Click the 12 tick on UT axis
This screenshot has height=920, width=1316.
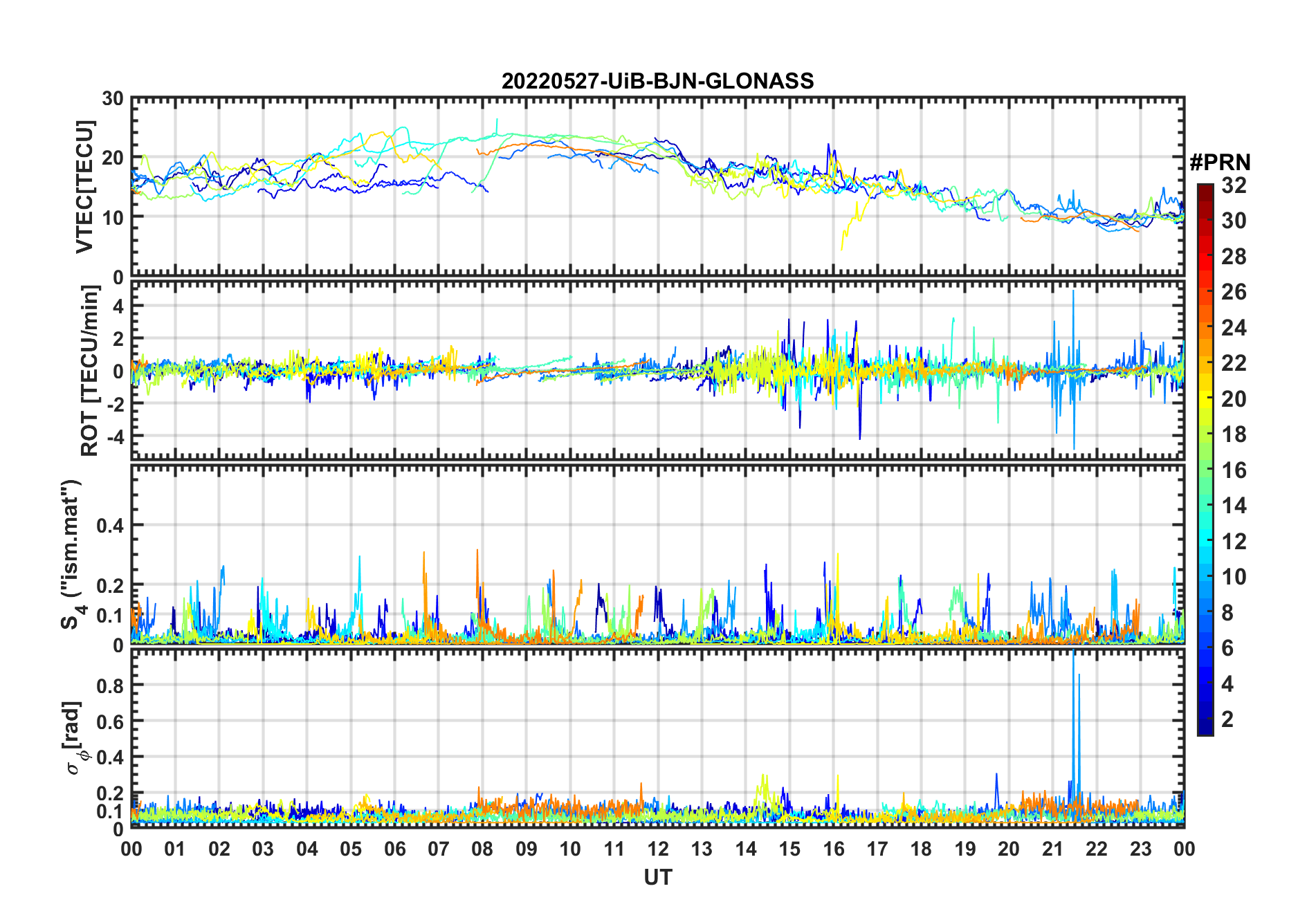pos(657,849)
